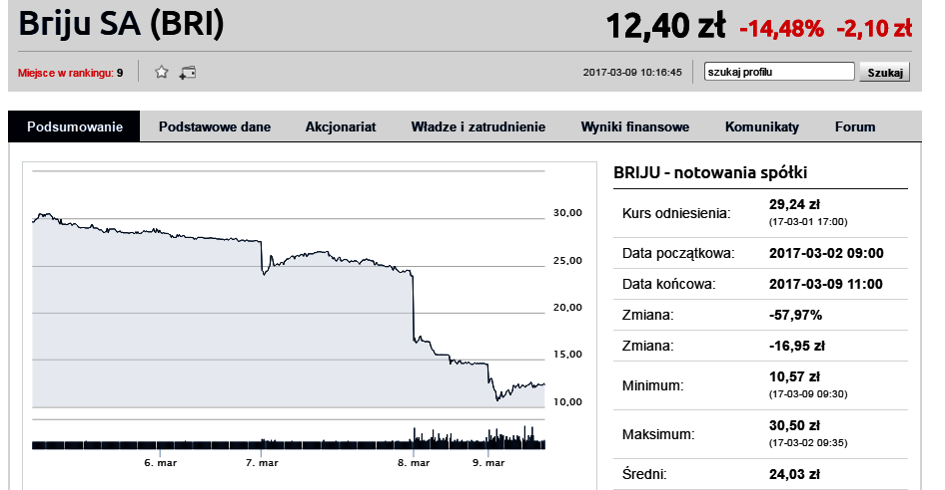The image size is (945, 490).
Task: Click the star icon to add favorite
Action: click(161, 72)
